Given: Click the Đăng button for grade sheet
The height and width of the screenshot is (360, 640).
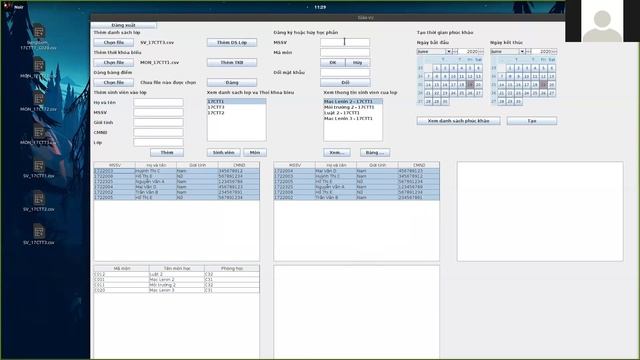Looking at the screenshot, I should click(232, 82).
